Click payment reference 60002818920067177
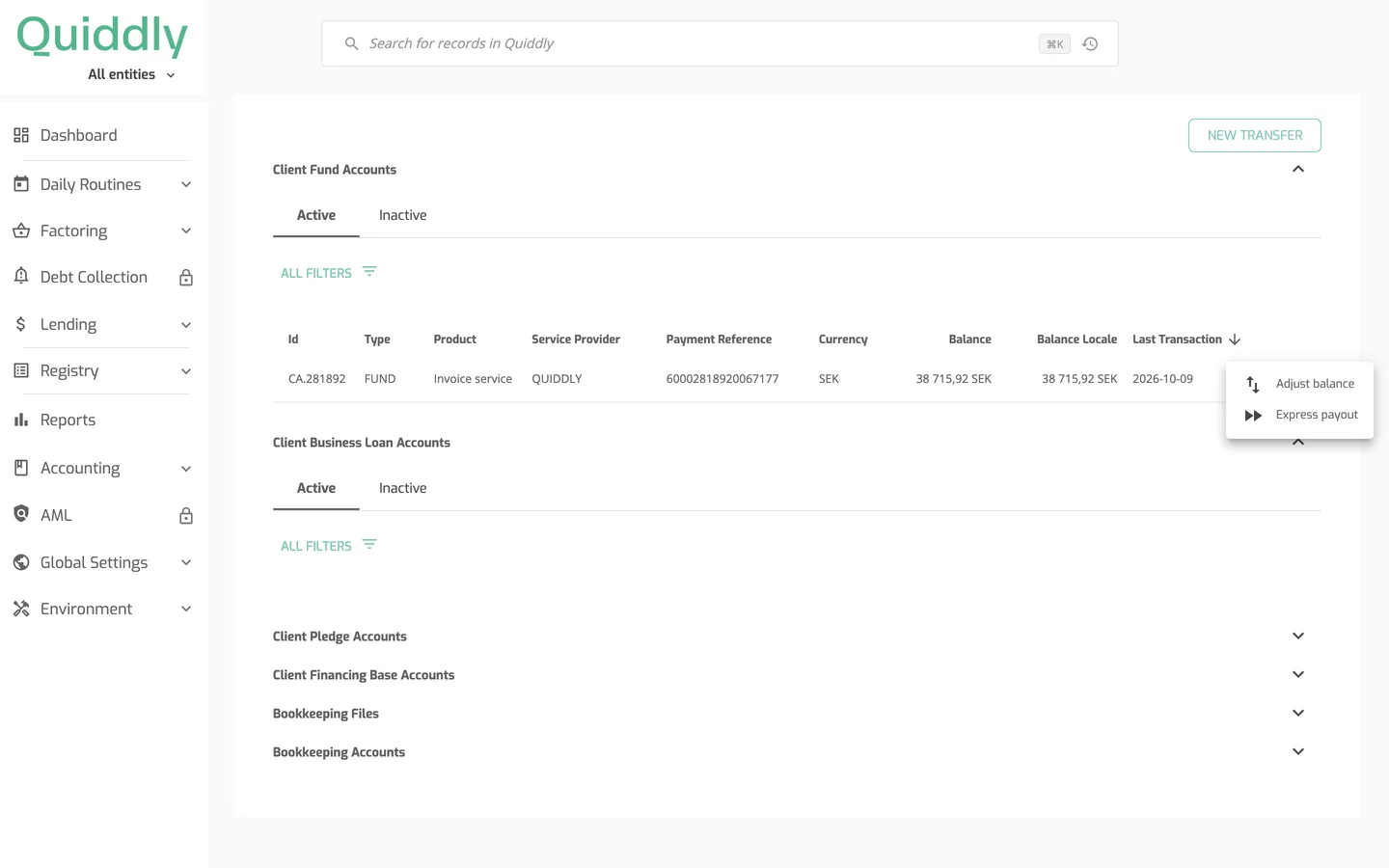Image resolution: width=1389 pixels, height=868 pixels. click(722, 379)
